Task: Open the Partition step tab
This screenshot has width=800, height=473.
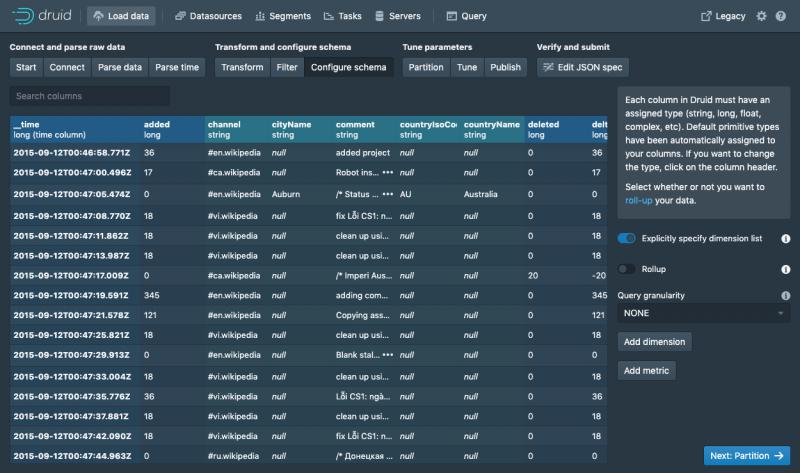Action: point(426,67)
